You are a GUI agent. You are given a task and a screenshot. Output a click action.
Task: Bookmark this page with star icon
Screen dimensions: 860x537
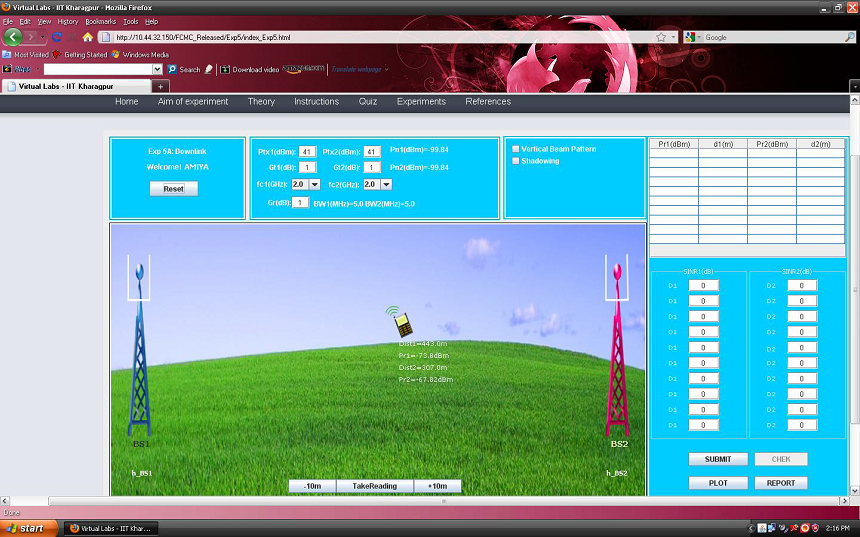click(661, 37)
